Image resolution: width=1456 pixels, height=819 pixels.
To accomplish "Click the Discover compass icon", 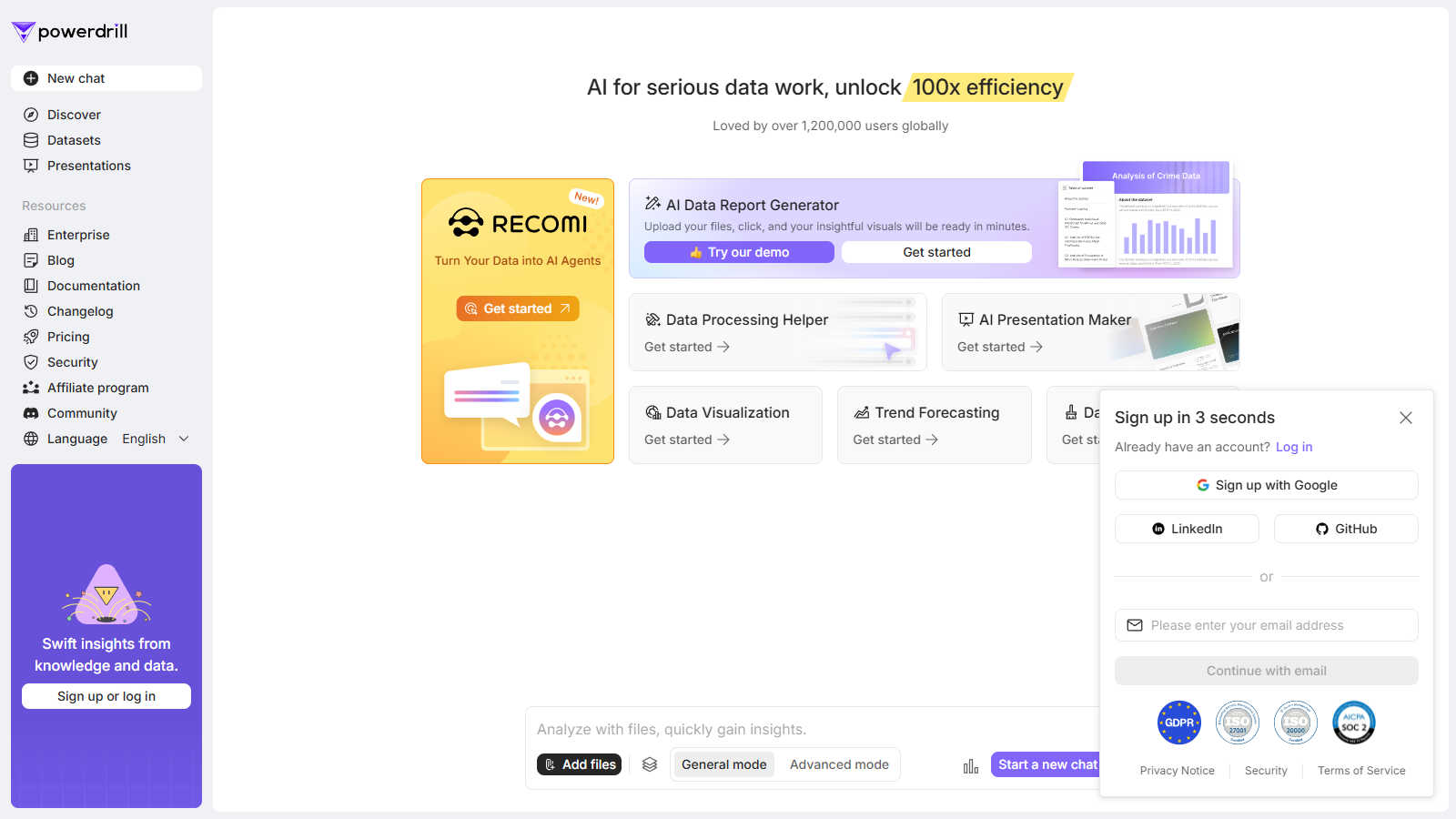I will point(31,115).
